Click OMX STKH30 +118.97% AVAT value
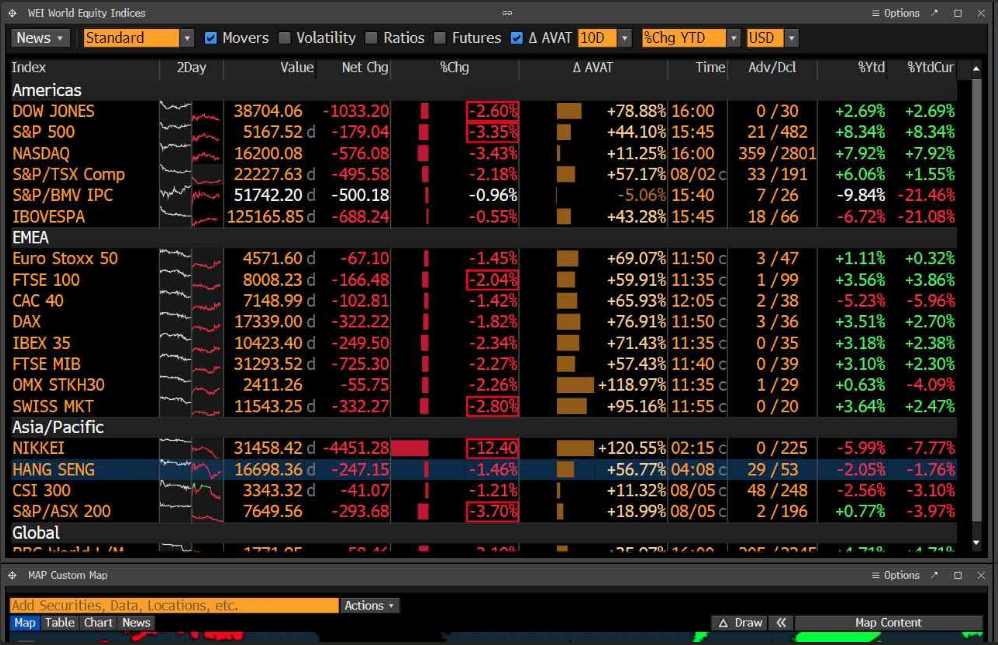998x645 pixels. click(631, 385)
